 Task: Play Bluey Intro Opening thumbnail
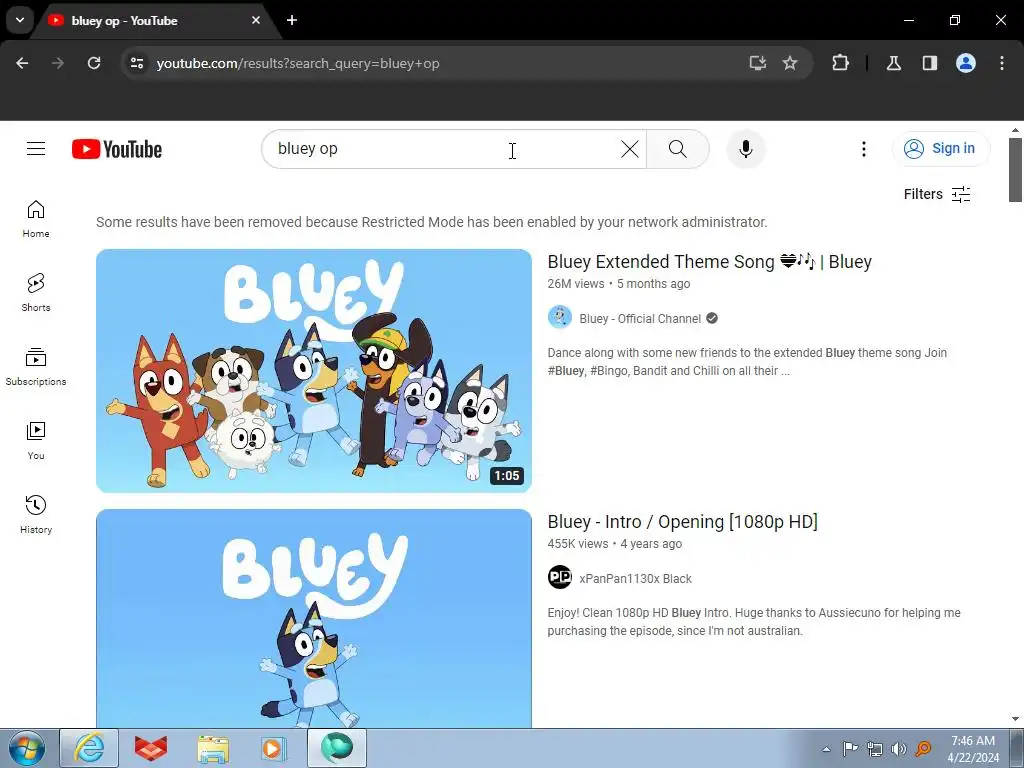314,618
